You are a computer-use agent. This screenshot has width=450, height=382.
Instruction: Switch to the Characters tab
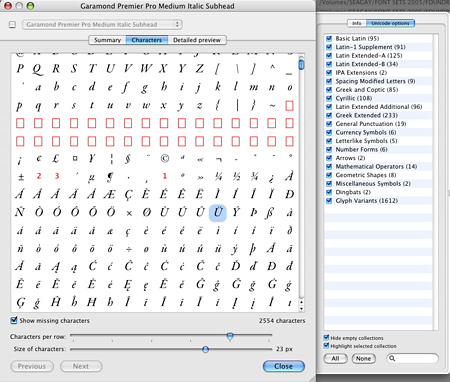click(147, 40)
